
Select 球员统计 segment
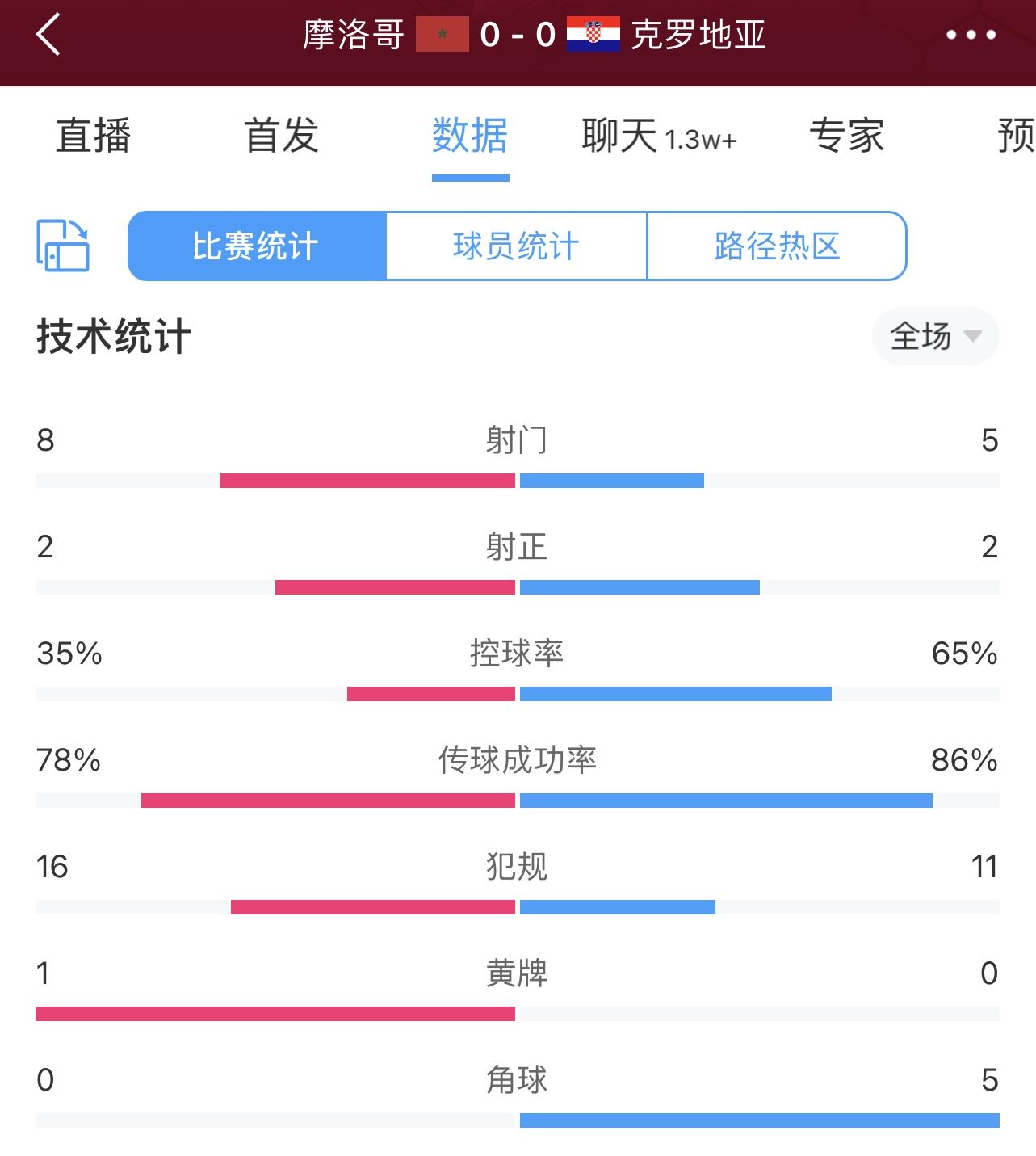click(x=517, y=246)
